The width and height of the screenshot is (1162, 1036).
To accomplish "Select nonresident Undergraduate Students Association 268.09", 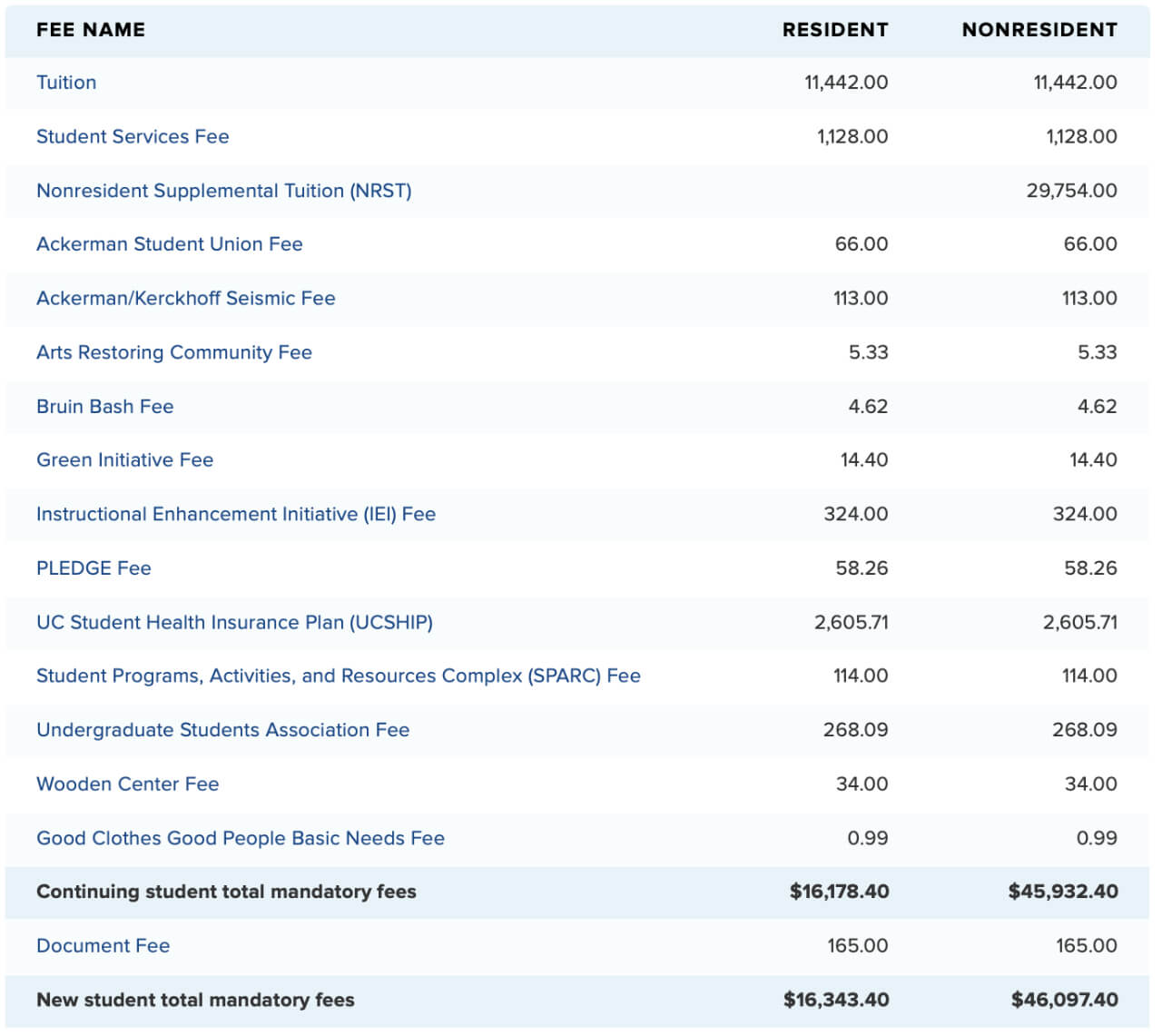I will coord(1085,730).
